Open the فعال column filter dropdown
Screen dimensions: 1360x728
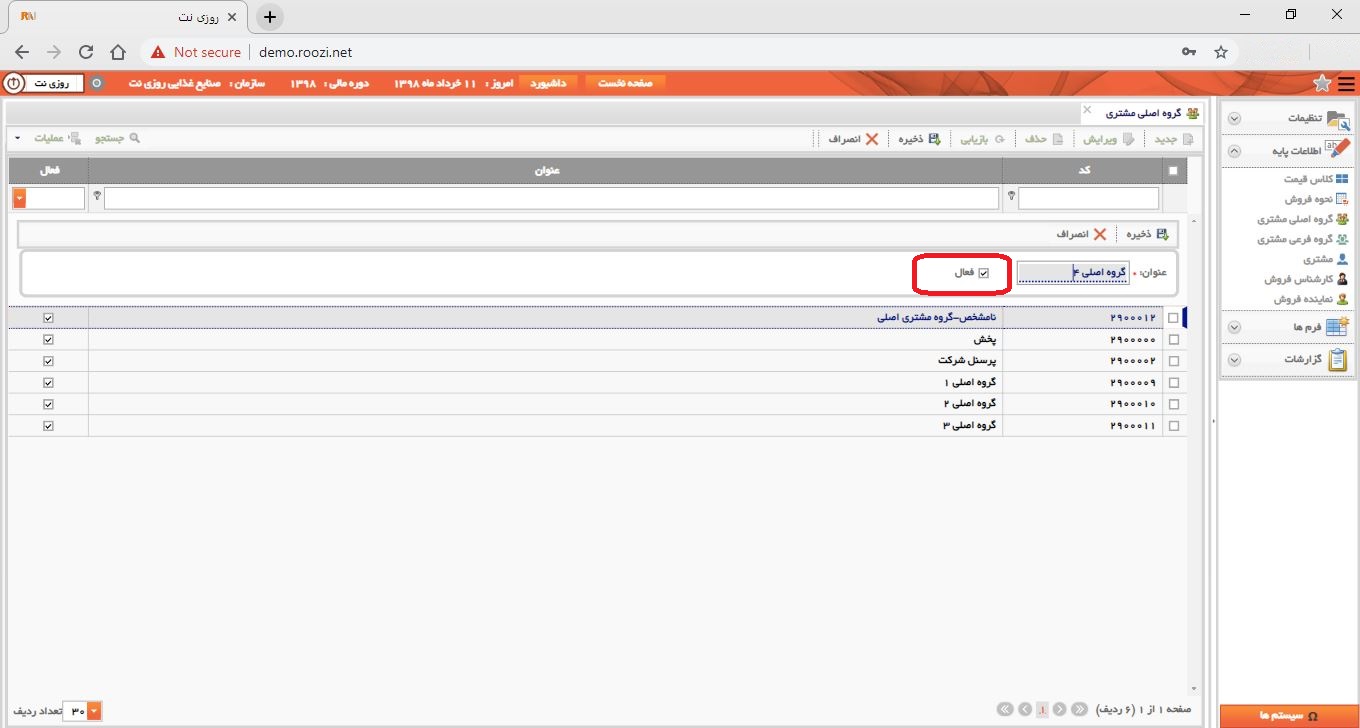(19, 198)
